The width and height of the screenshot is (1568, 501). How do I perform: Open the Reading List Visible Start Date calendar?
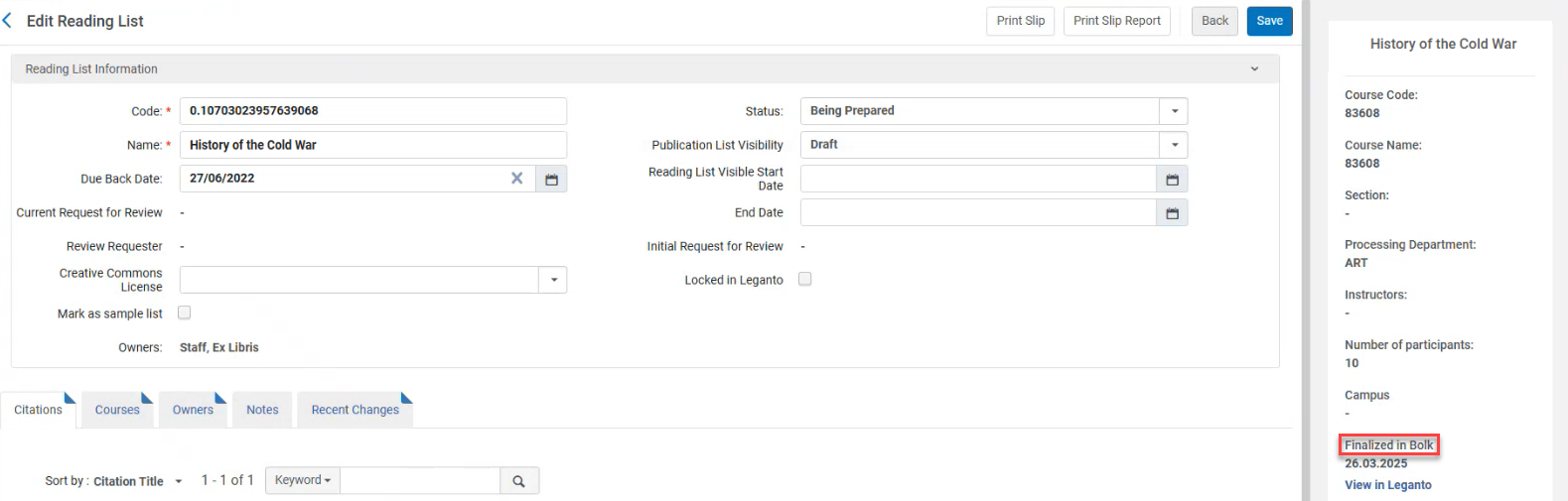(x=1172, y=180)
